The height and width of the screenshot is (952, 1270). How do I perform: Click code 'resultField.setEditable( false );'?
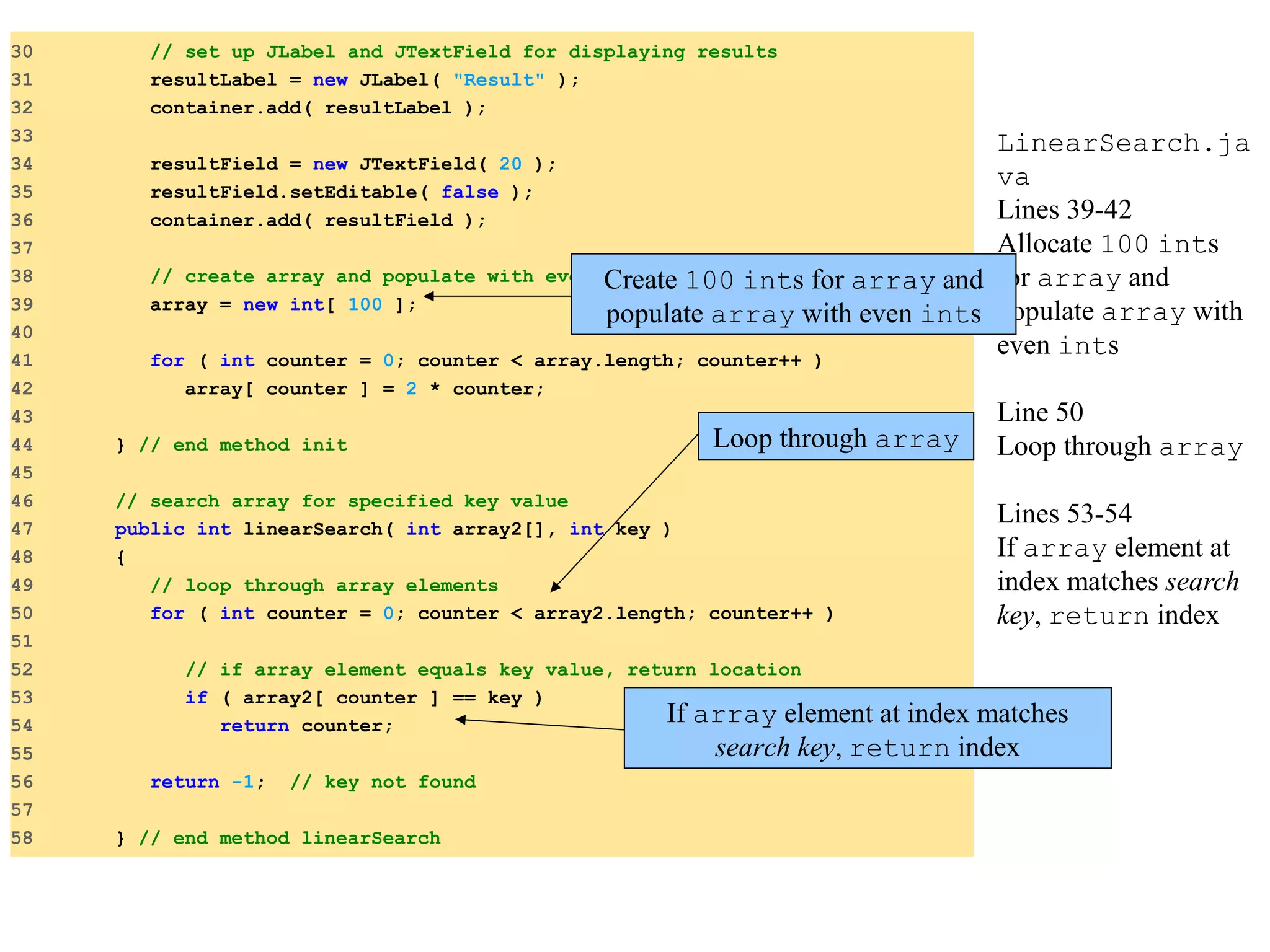pos(342,192)
